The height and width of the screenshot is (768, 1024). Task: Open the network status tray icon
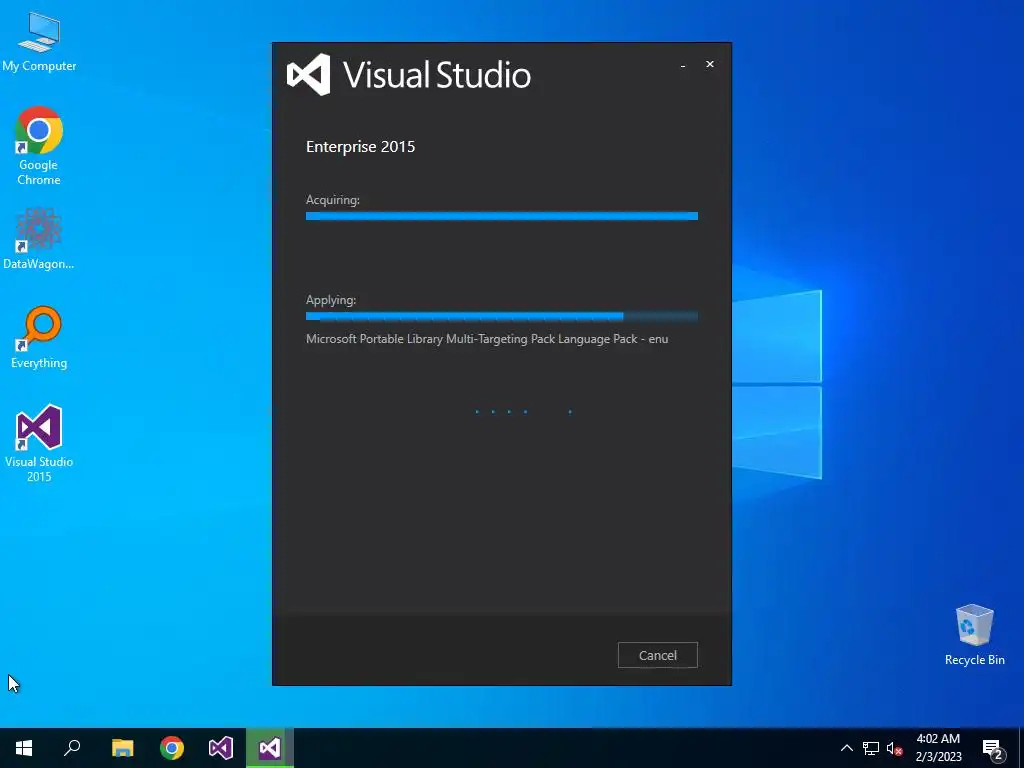pos(871,748)
